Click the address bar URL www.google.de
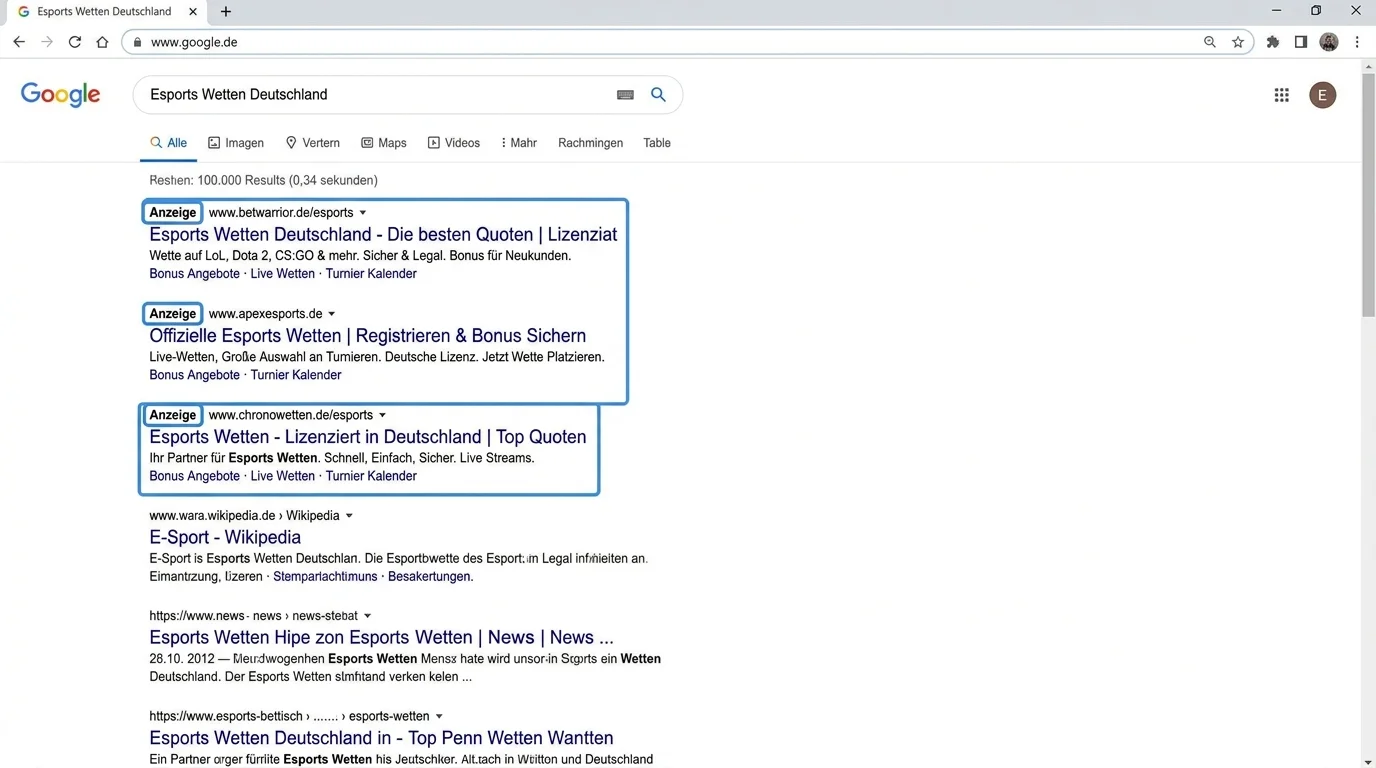Image resolution: width=1376 pixels, height=768 pixels. (194, 42)
